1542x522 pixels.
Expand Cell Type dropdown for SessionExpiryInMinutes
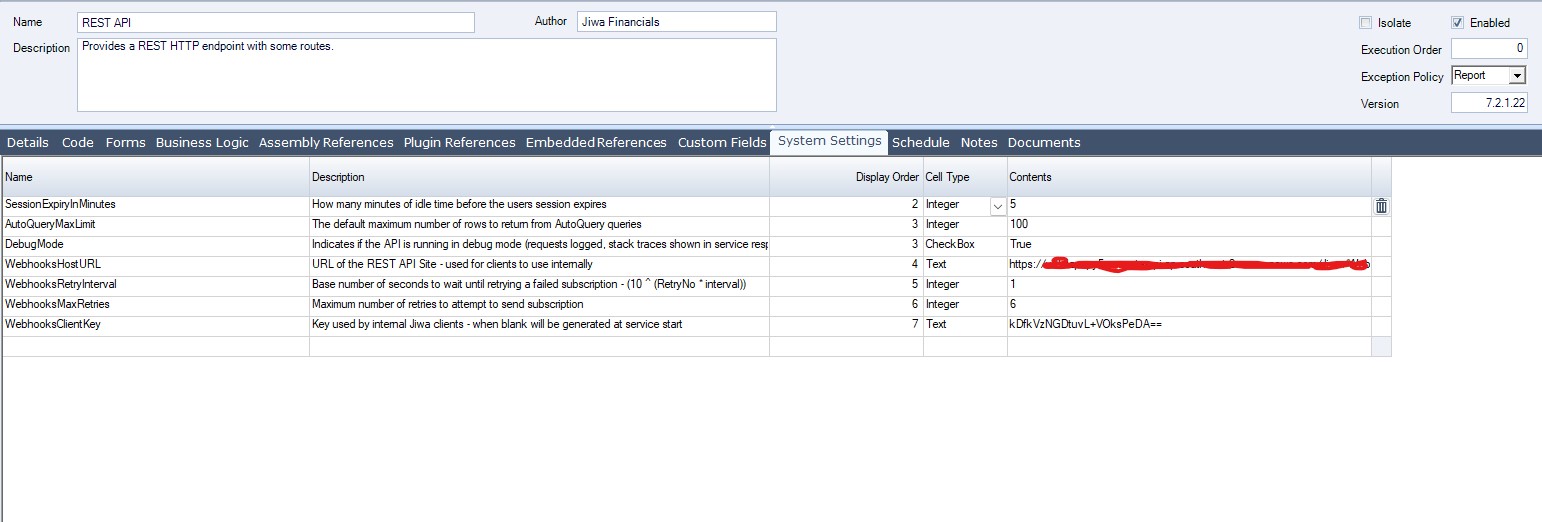point(997,206)
